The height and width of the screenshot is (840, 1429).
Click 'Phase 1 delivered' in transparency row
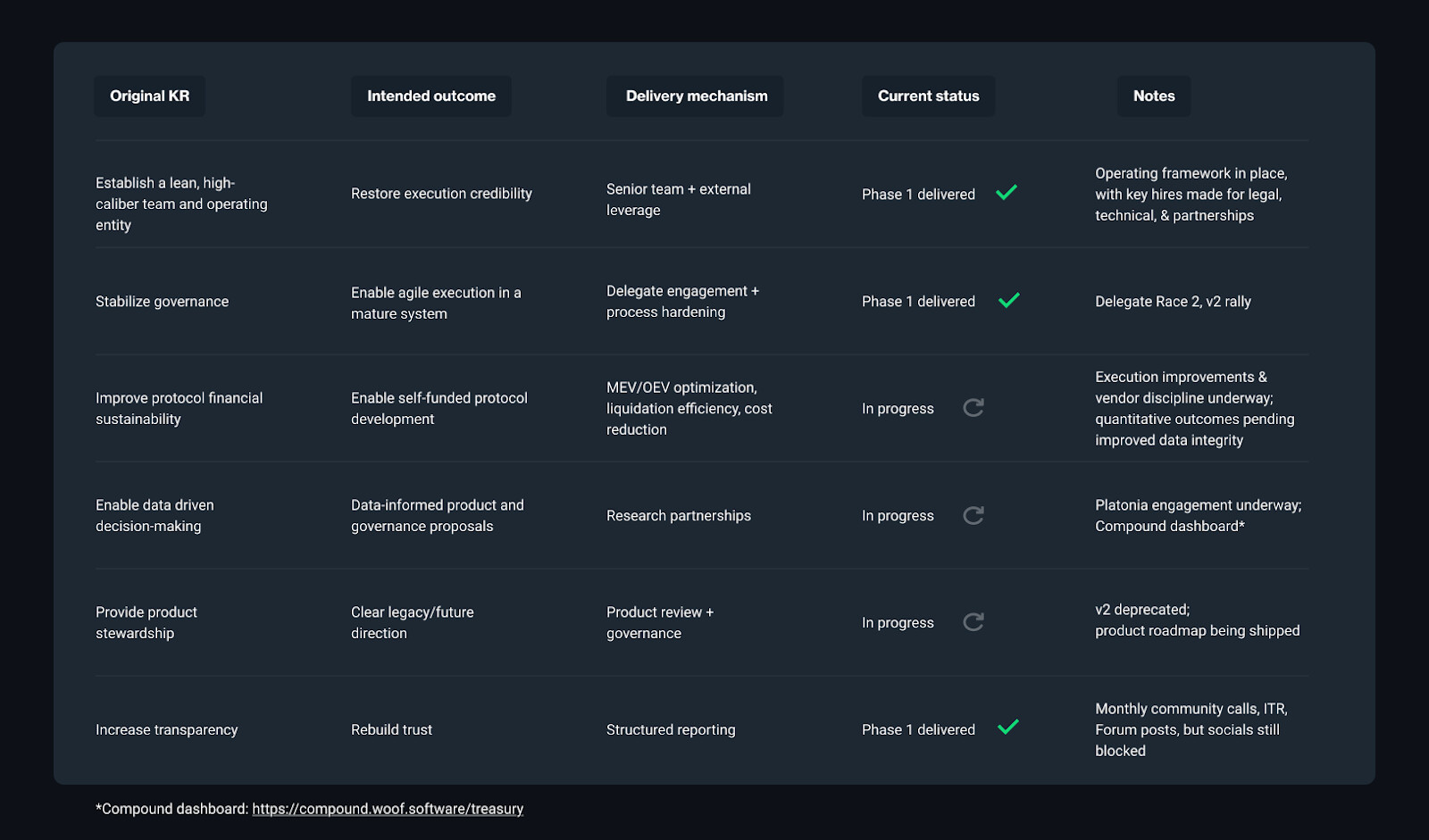(x=918, y=730)
